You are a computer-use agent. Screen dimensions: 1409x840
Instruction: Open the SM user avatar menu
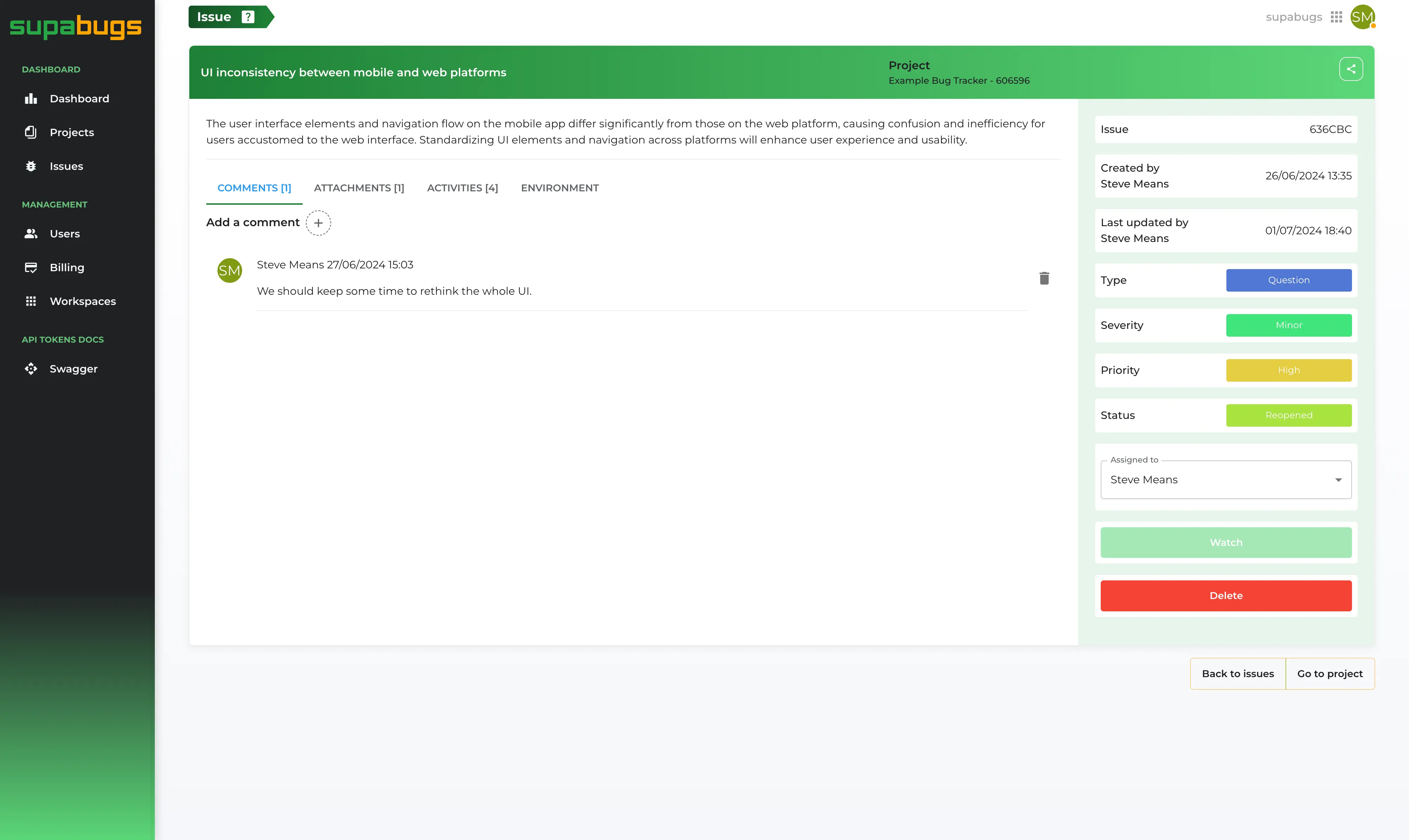coord(1361,17)
